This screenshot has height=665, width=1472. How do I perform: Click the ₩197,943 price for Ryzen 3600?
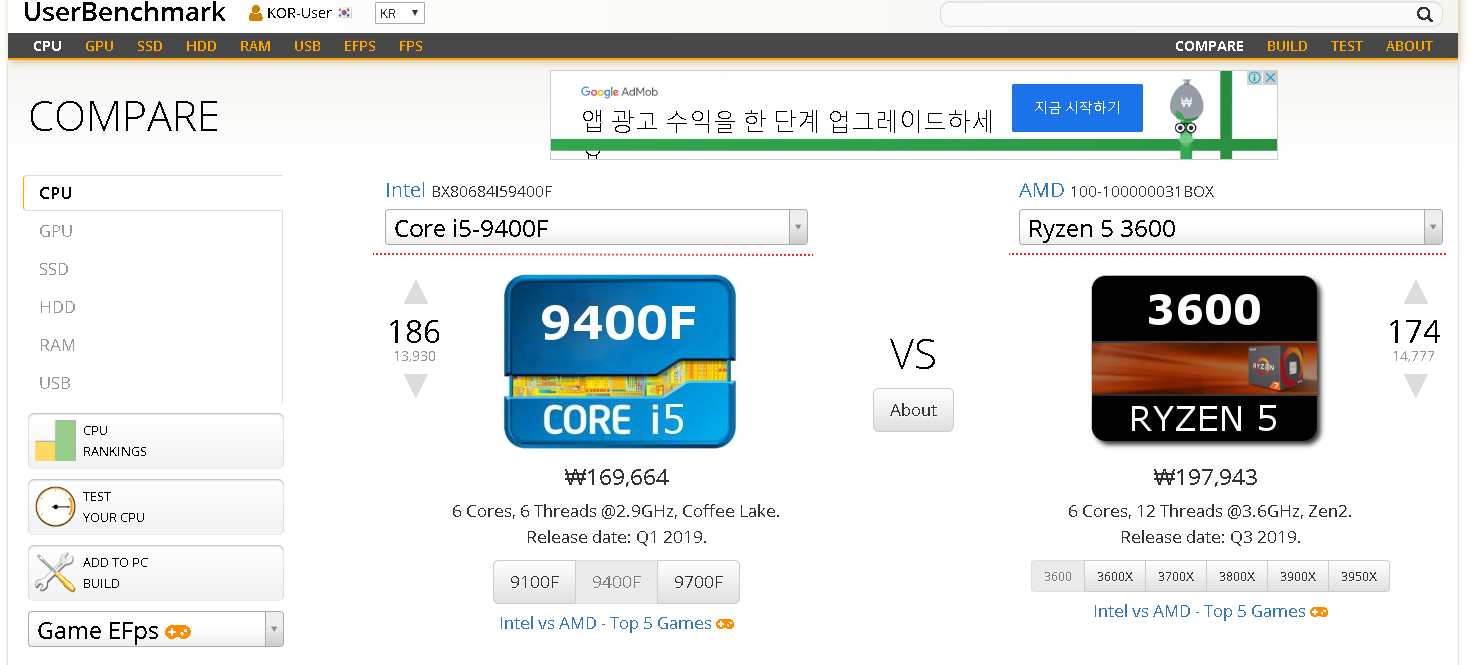tap(1205, 477)
